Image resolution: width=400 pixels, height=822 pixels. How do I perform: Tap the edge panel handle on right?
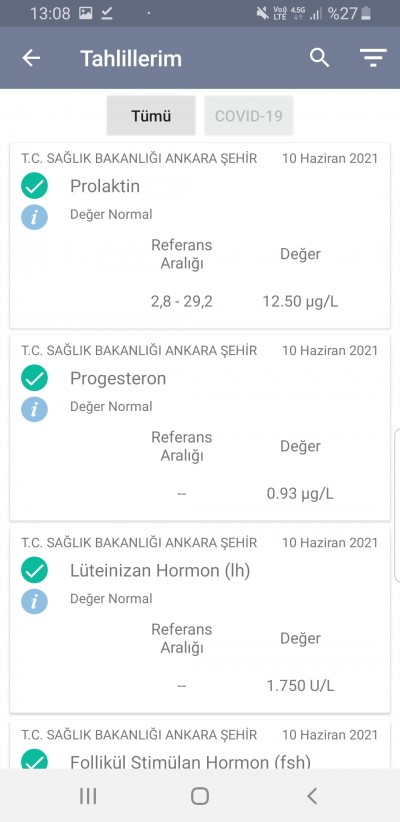[397, 505]
